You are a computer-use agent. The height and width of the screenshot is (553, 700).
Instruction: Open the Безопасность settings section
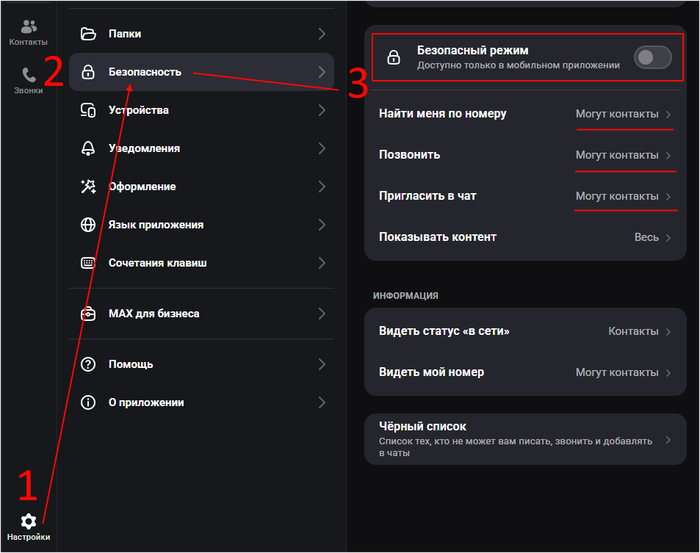coord(201,72)
